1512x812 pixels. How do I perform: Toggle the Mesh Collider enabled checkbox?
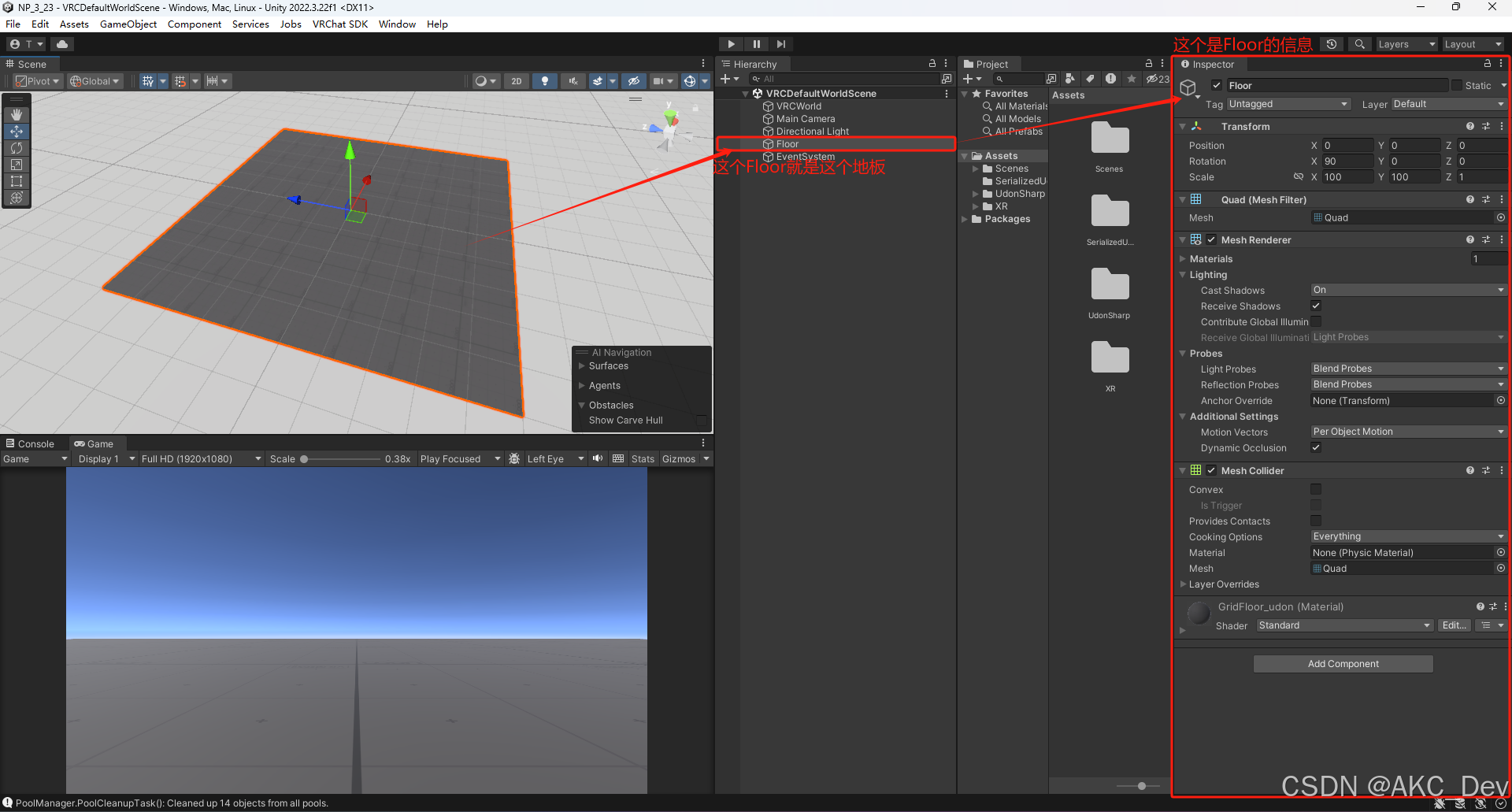click(1211, 470)
